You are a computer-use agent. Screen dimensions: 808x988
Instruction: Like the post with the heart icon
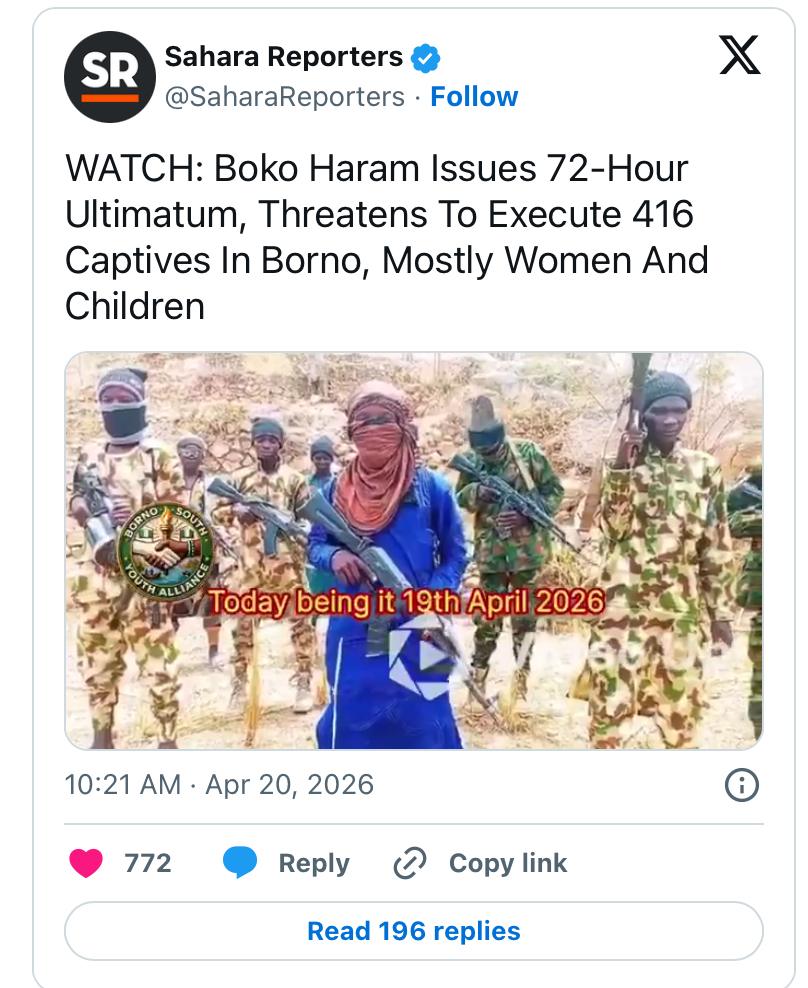coord(86,863)
